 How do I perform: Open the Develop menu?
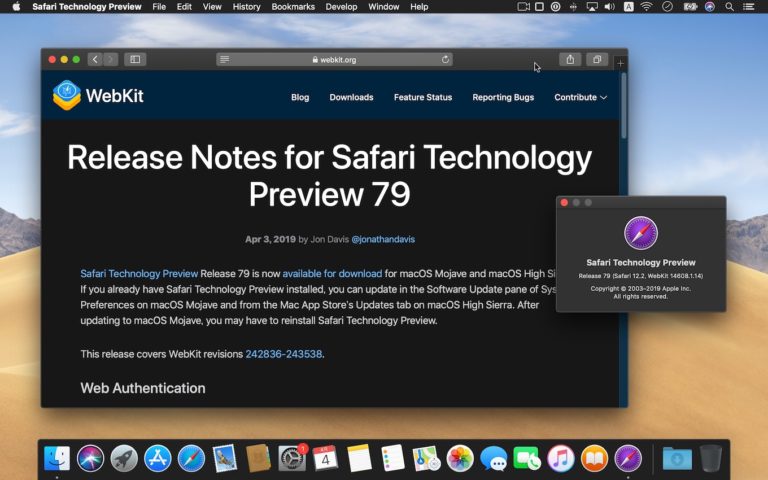pos(340,7)
